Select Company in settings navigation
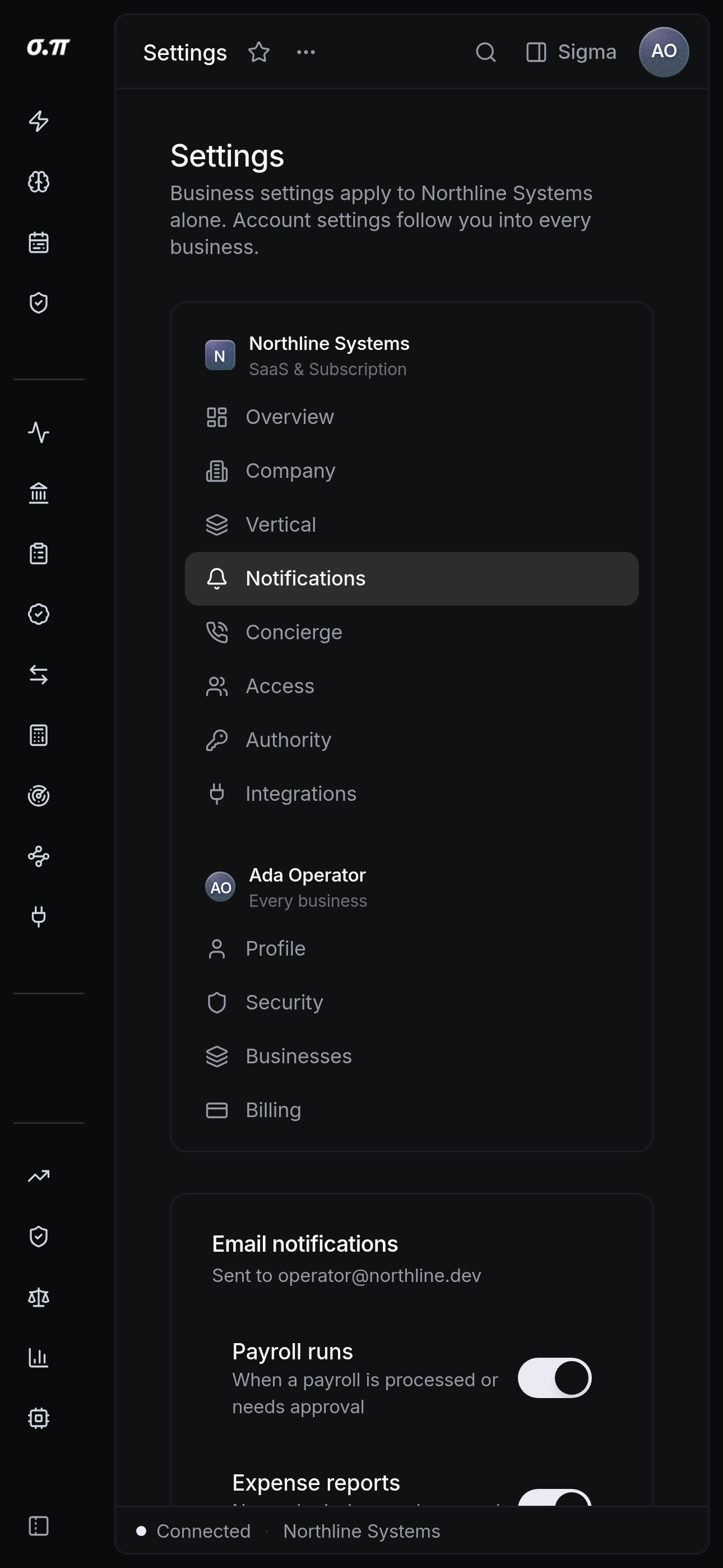The width and height of the screenshot is (723, 1568). (x=411, y=471)
